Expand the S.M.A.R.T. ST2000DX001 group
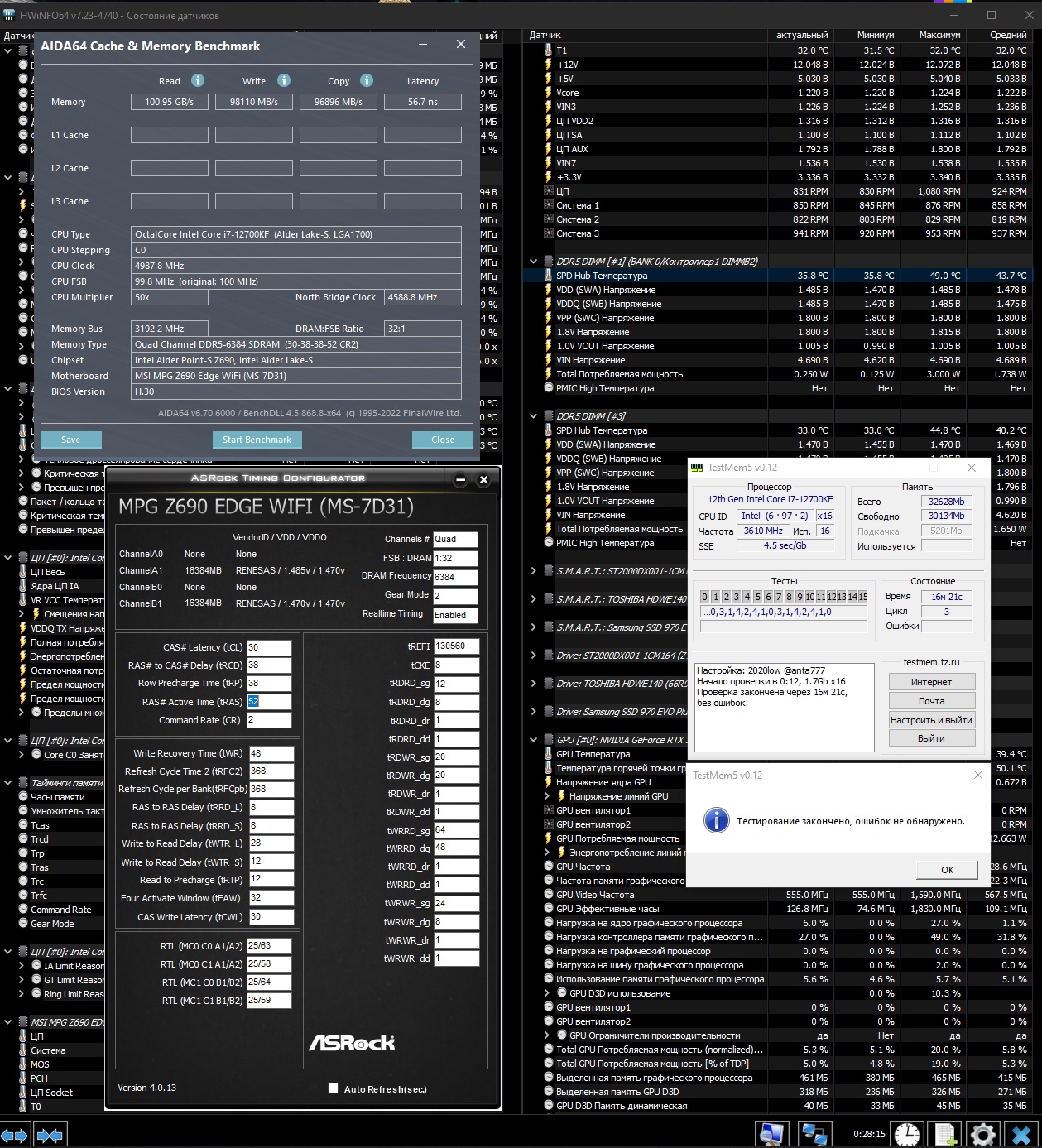This screenshot has height=1148, width=1042. [x=534, y=571]
